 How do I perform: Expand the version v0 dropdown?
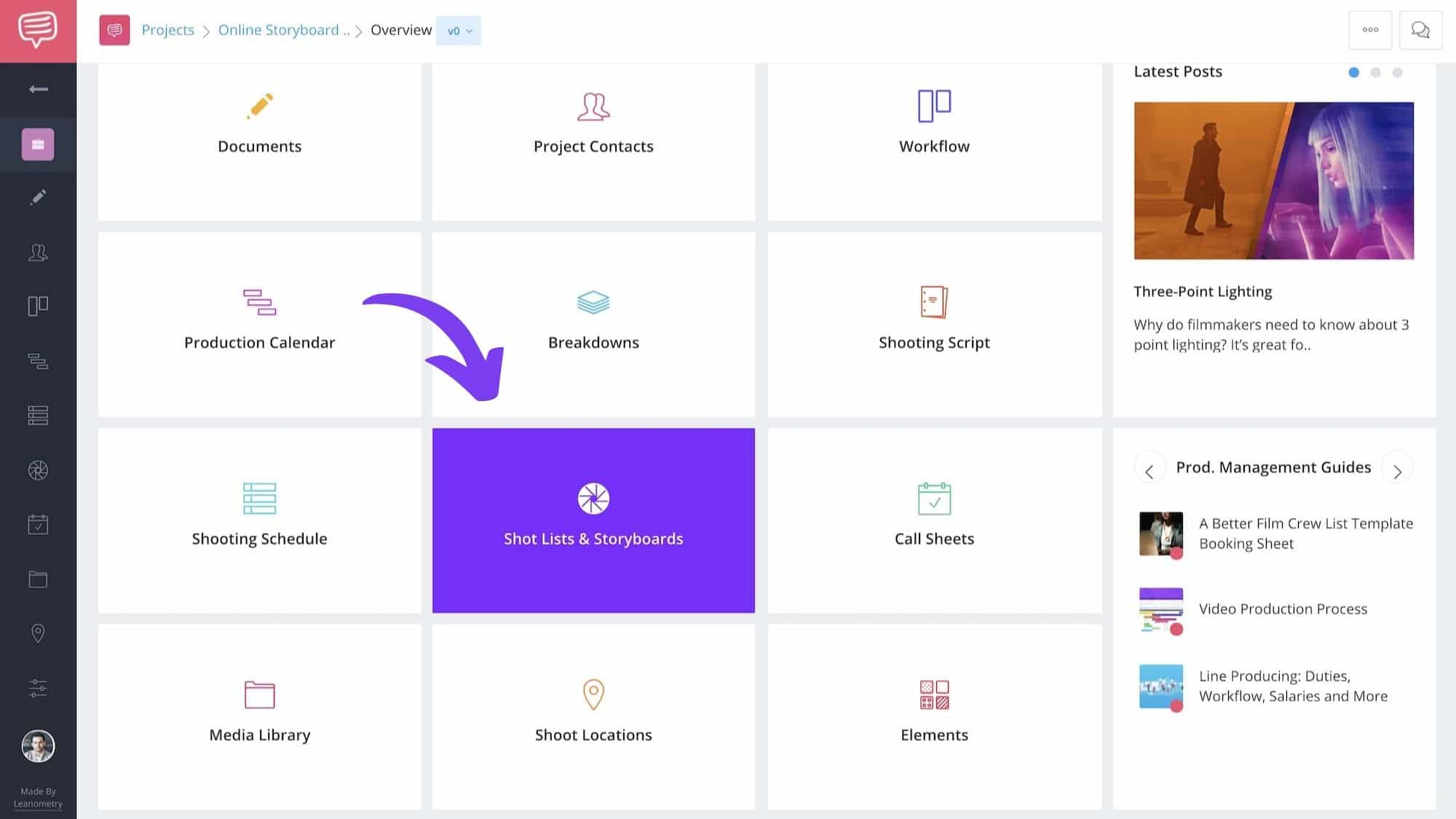458,30
